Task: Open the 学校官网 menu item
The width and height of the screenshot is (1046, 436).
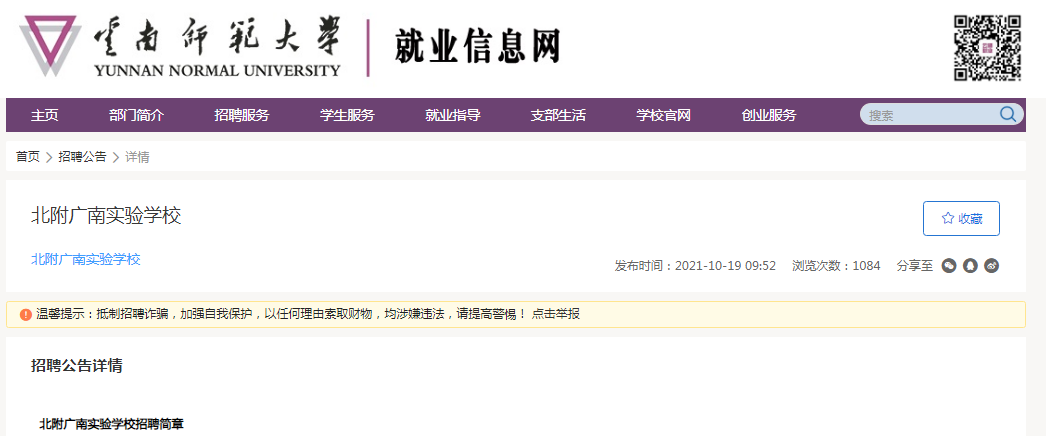Action: click(x=663, y=115)
